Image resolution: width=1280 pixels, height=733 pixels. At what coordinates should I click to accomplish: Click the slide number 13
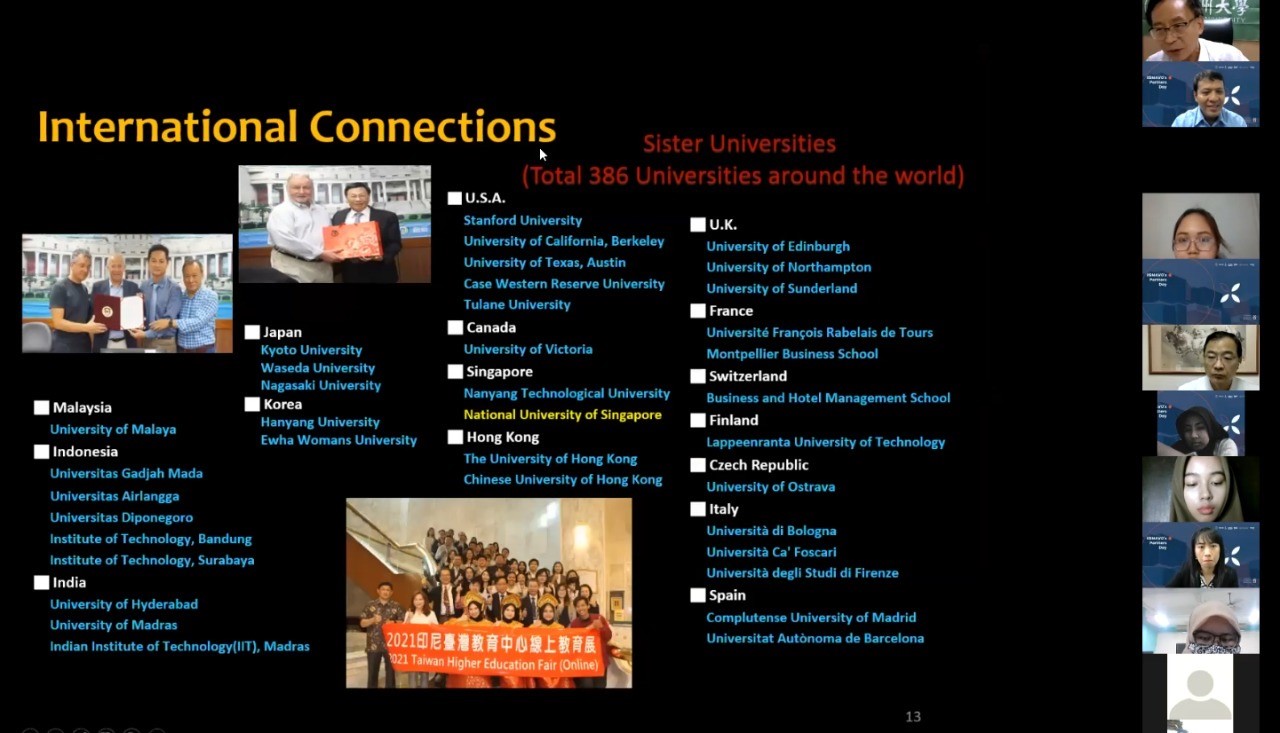pyautogui.click(x=913, y=716)
